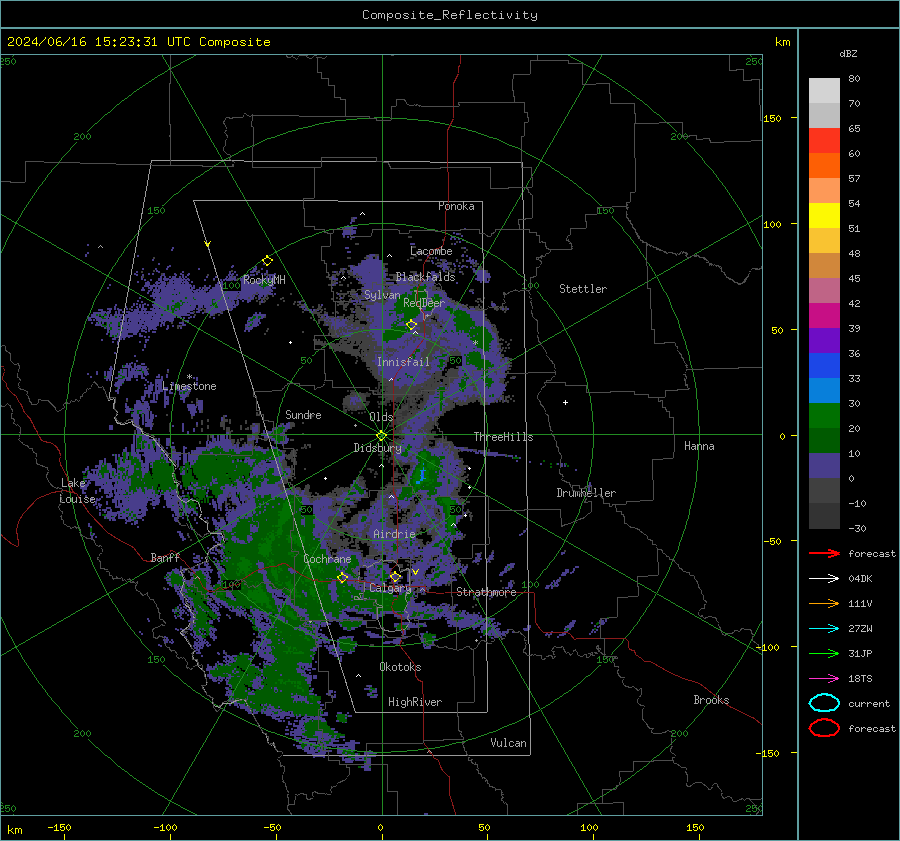Image resolution: width=900 pixels, height=841 pixels.
Task: Click the yellow diamond marker below RedDeer
Action: point(412,325)
